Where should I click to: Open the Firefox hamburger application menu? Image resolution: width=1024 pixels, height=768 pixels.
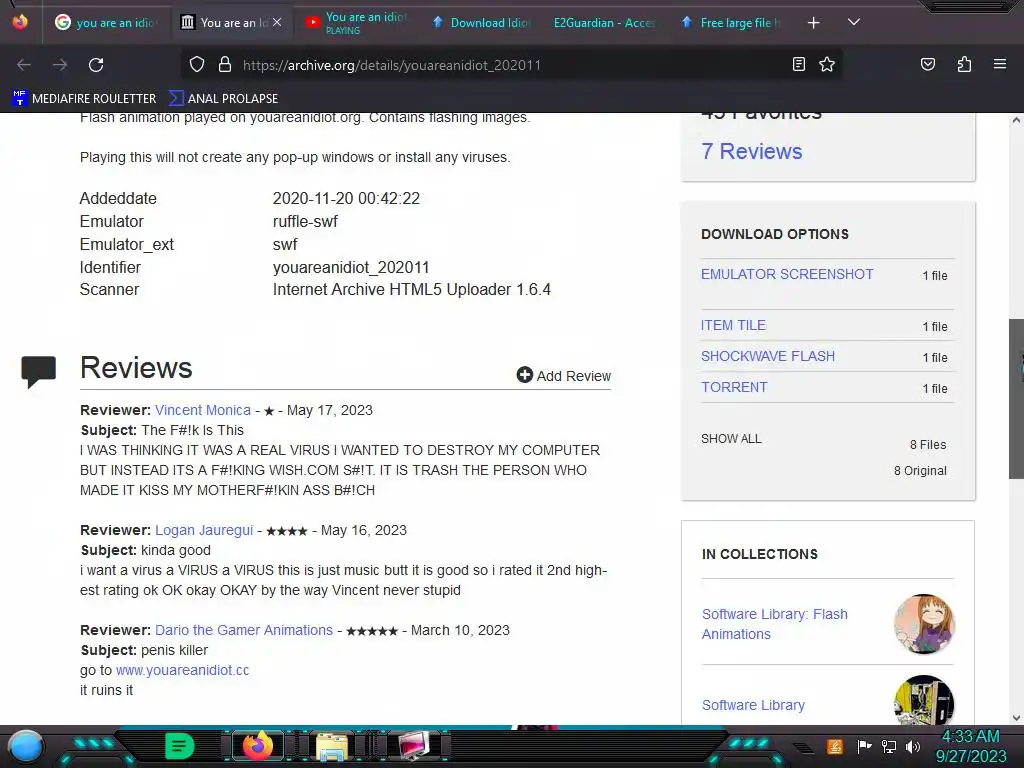point(1000,64)
